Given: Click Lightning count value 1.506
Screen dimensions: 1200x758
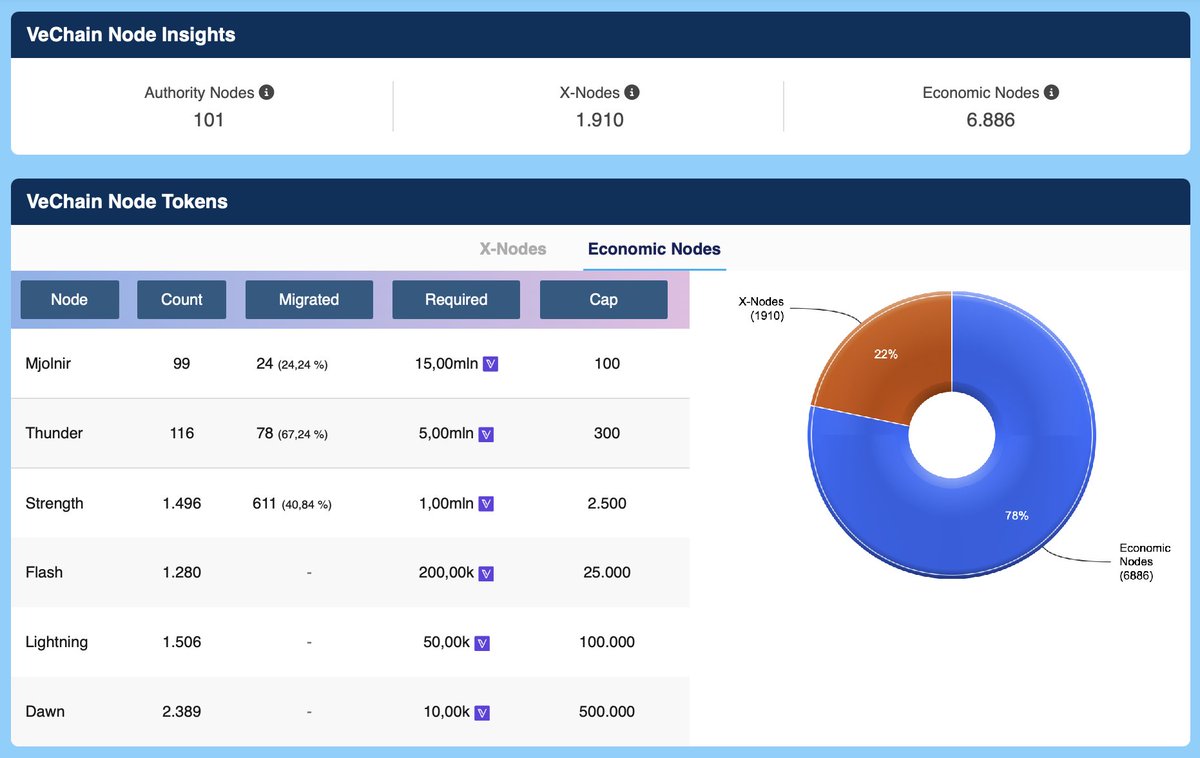Looking at the screenshot, I should pyautogui.click(x=181, y=642).
